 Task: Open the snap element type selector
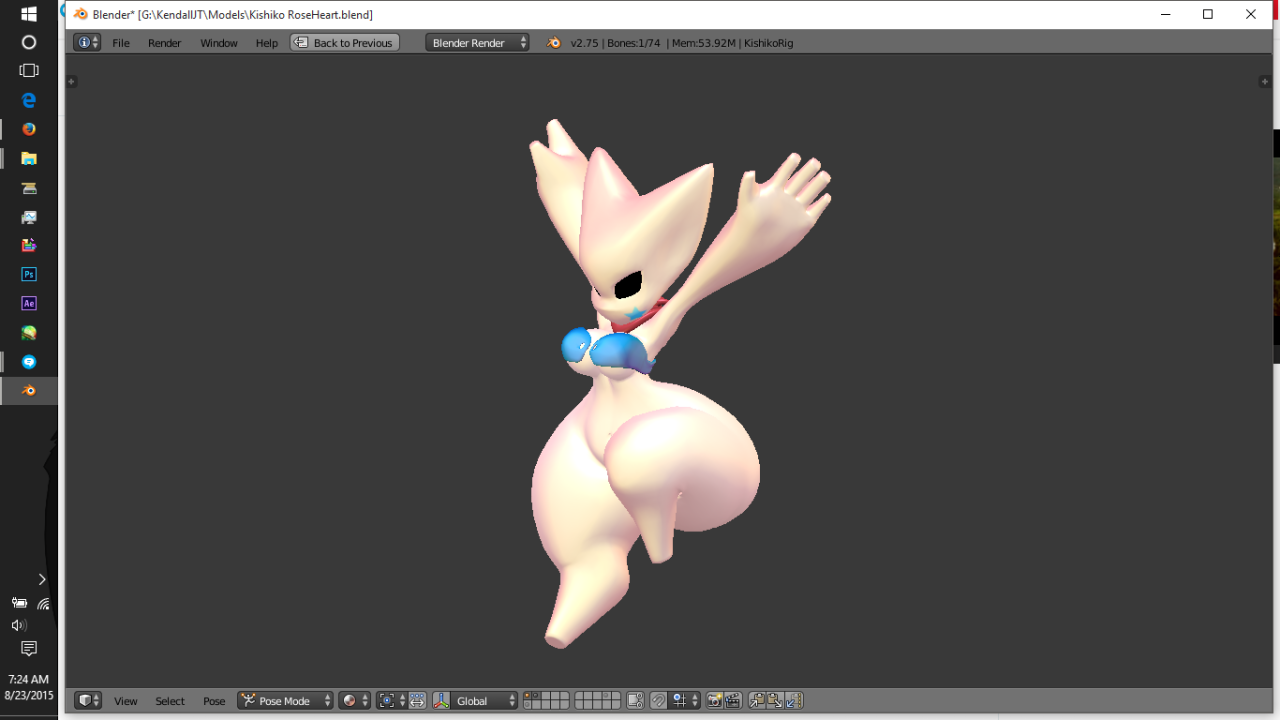[684, 701]
